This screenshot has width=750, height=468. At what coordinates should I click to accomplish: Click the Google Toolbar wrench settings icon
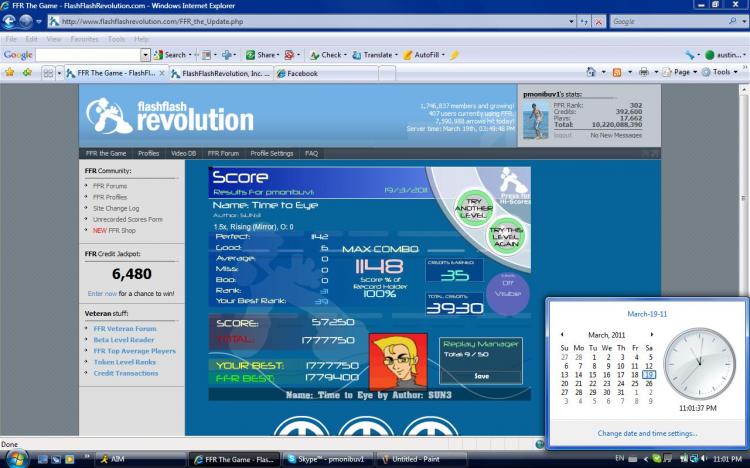tap(689, 55)
